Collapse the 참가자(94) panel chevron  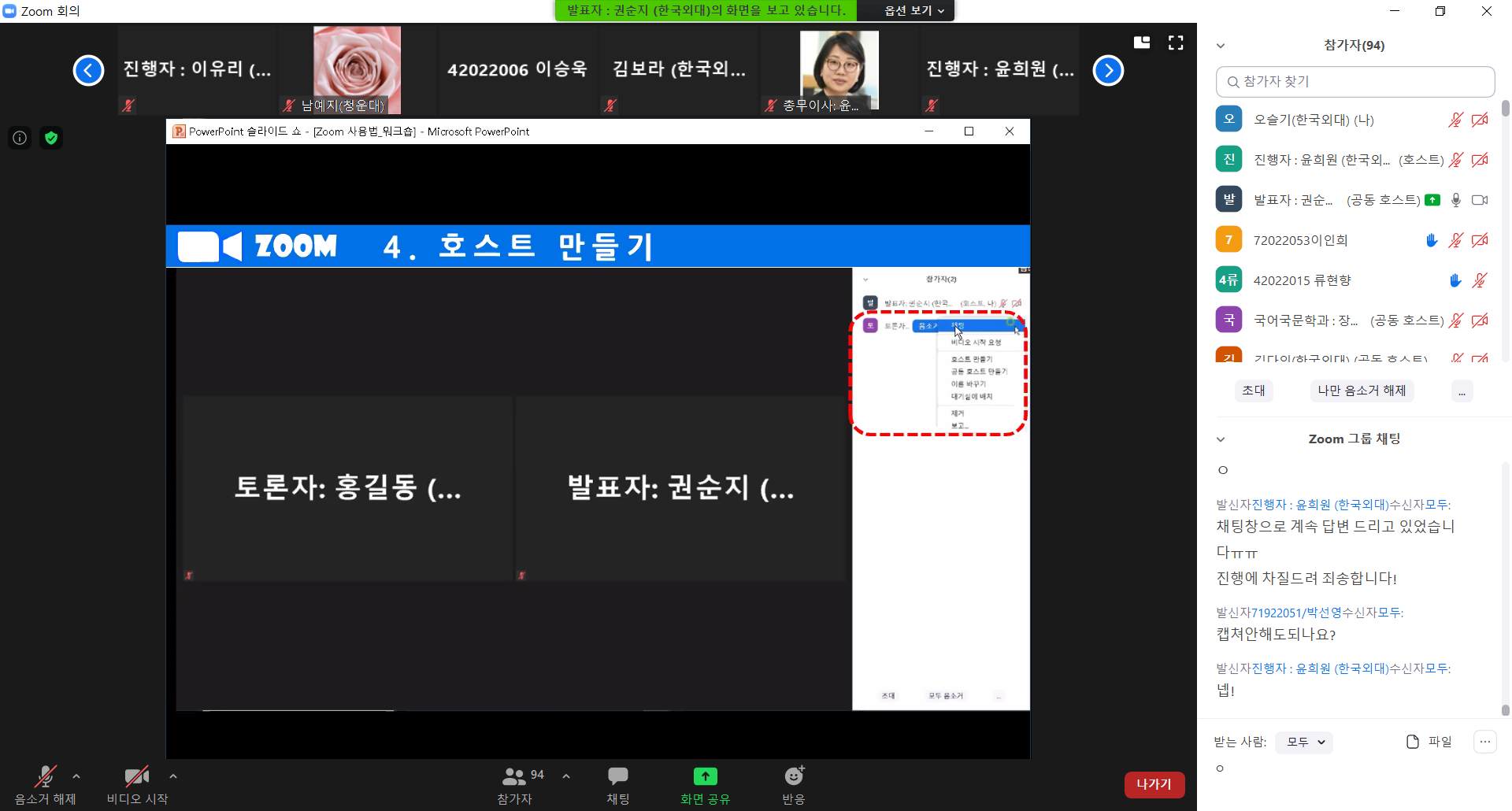[1221, 46]
